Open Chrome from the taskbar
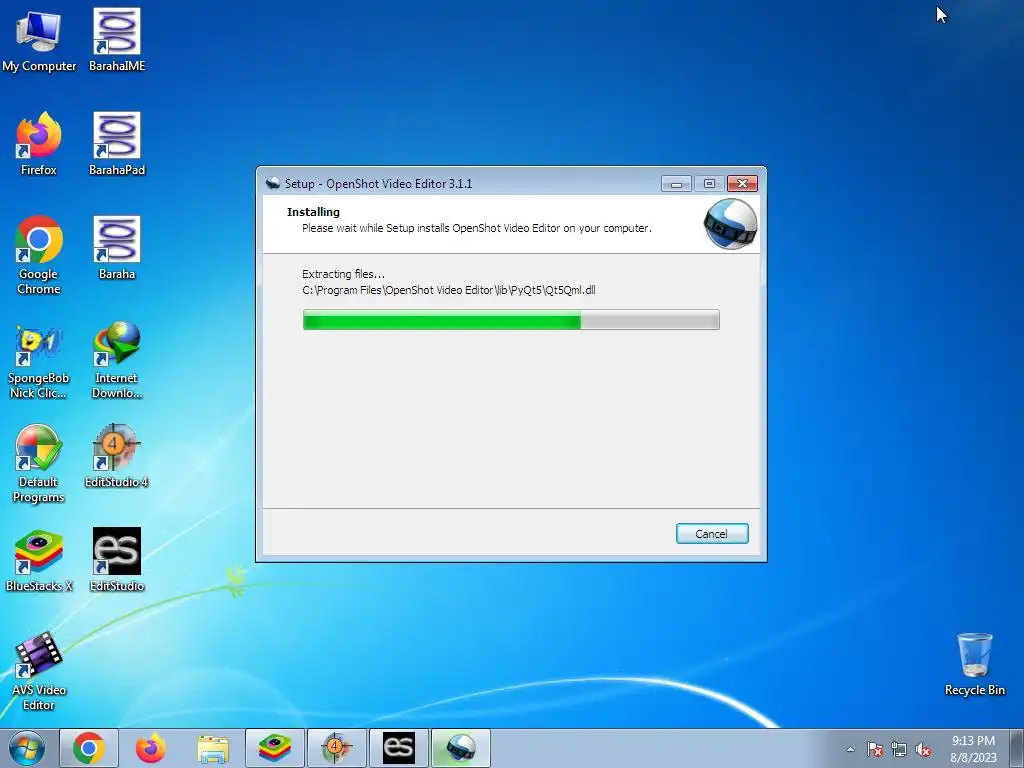The image size is (1024, 768). 89,748
